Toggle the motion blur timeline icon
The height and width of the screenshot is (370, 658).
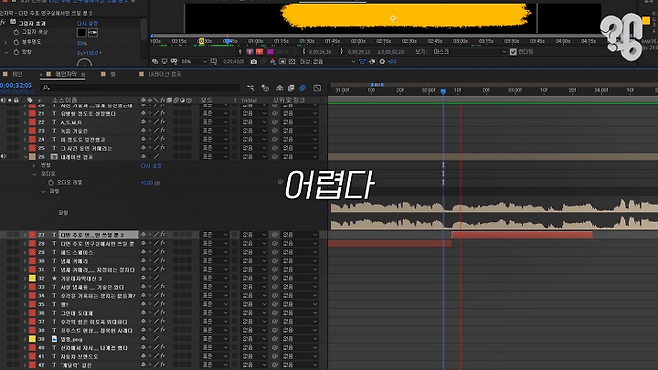(x=303, y=88)
